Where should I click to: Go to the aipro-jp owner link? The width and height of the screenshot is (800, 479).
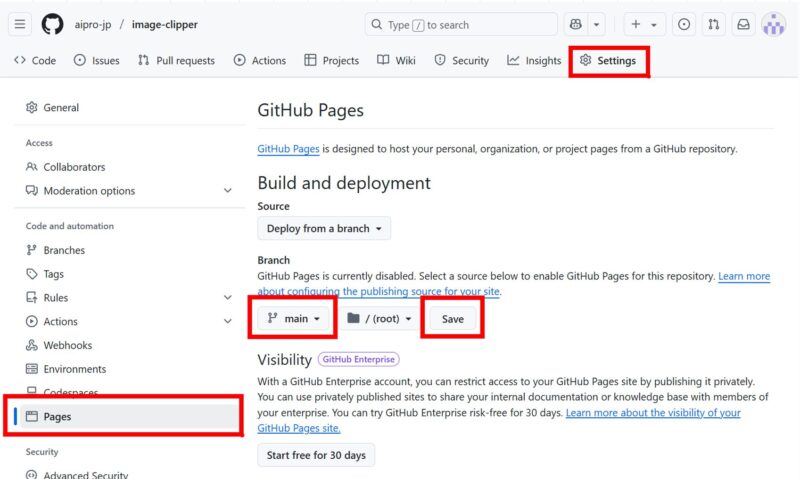(x=93, y=24)
